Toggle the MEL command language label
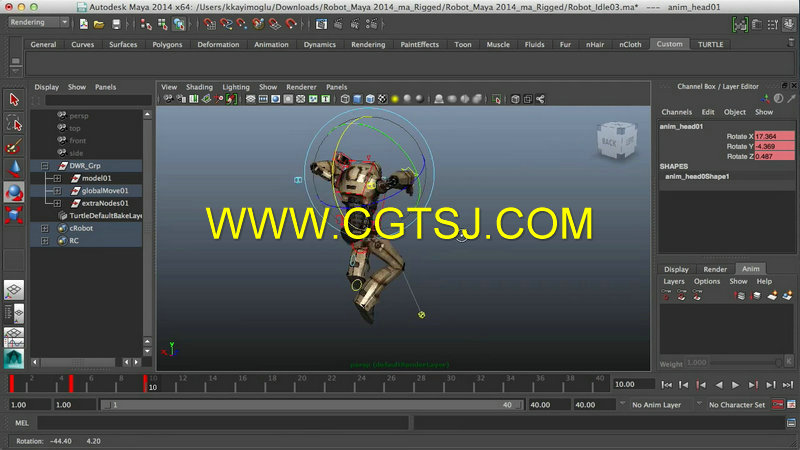Viewport: 800px width, 450px height. point(22,423)
